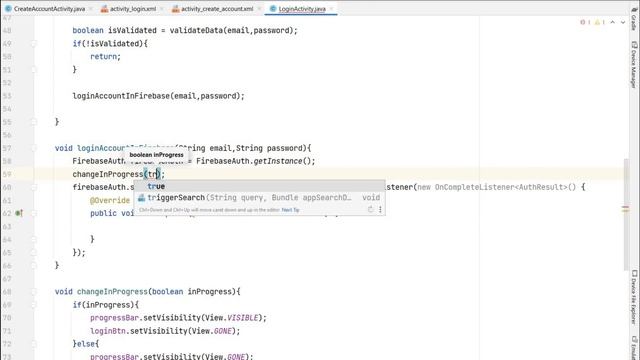Click 'getInstance' on line 58
The height and width of the screenshot is (360, 640).
(x=278, y=161)
